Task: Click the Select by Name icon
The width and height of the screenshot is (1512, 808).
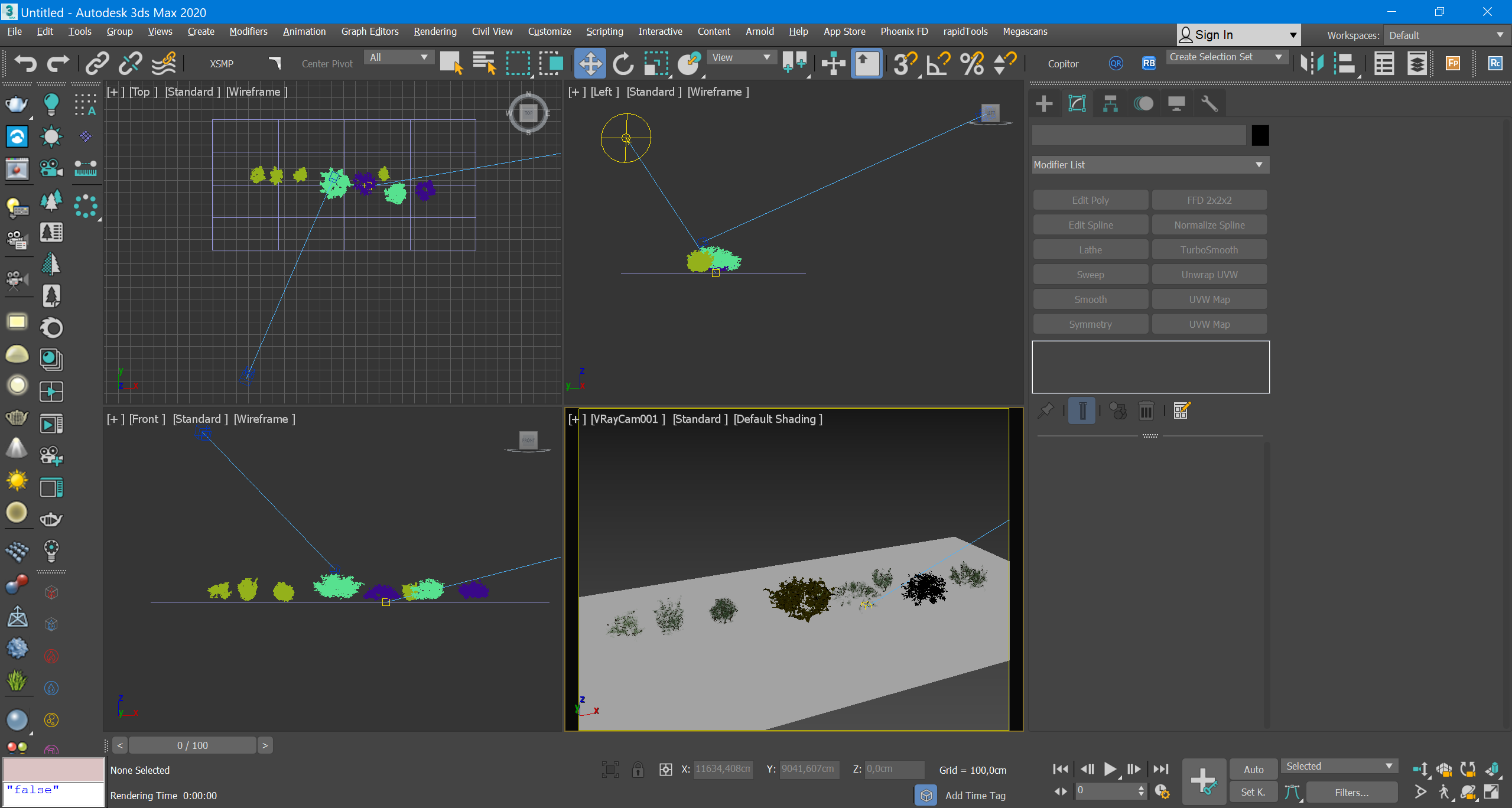Action: (484, 63)
